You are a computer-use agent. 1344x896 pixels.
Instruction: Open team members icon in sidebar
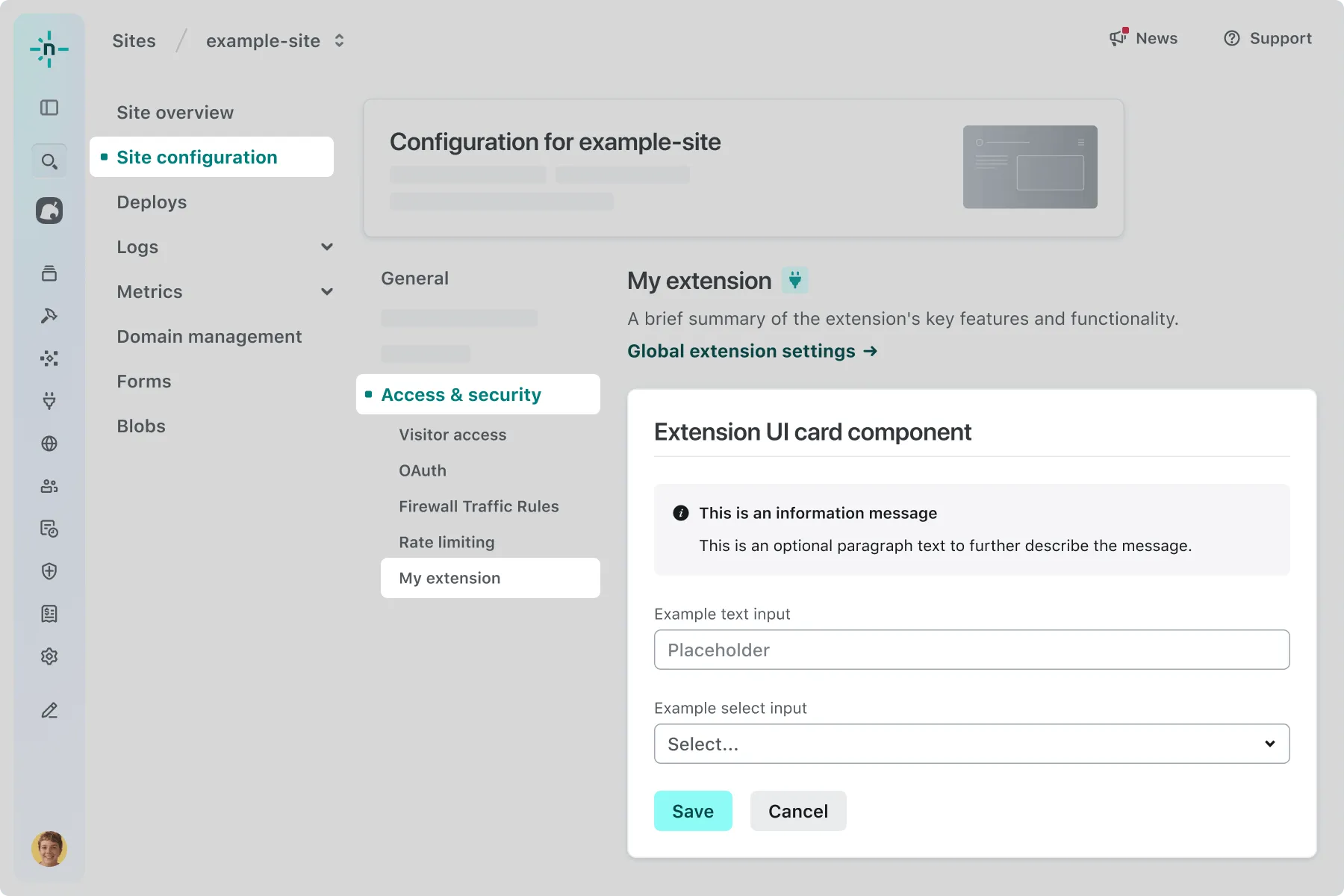pos(49,486)
